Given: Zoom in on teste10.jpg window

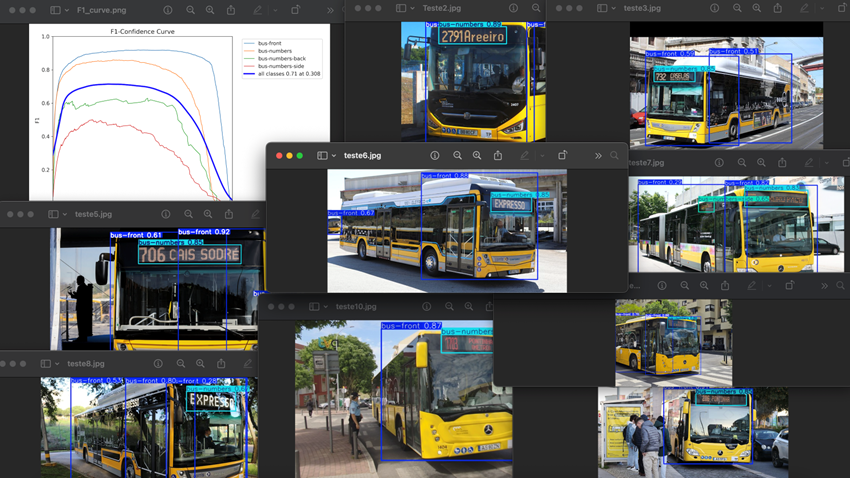Looking at the screenshot, I should click(469, 307).
